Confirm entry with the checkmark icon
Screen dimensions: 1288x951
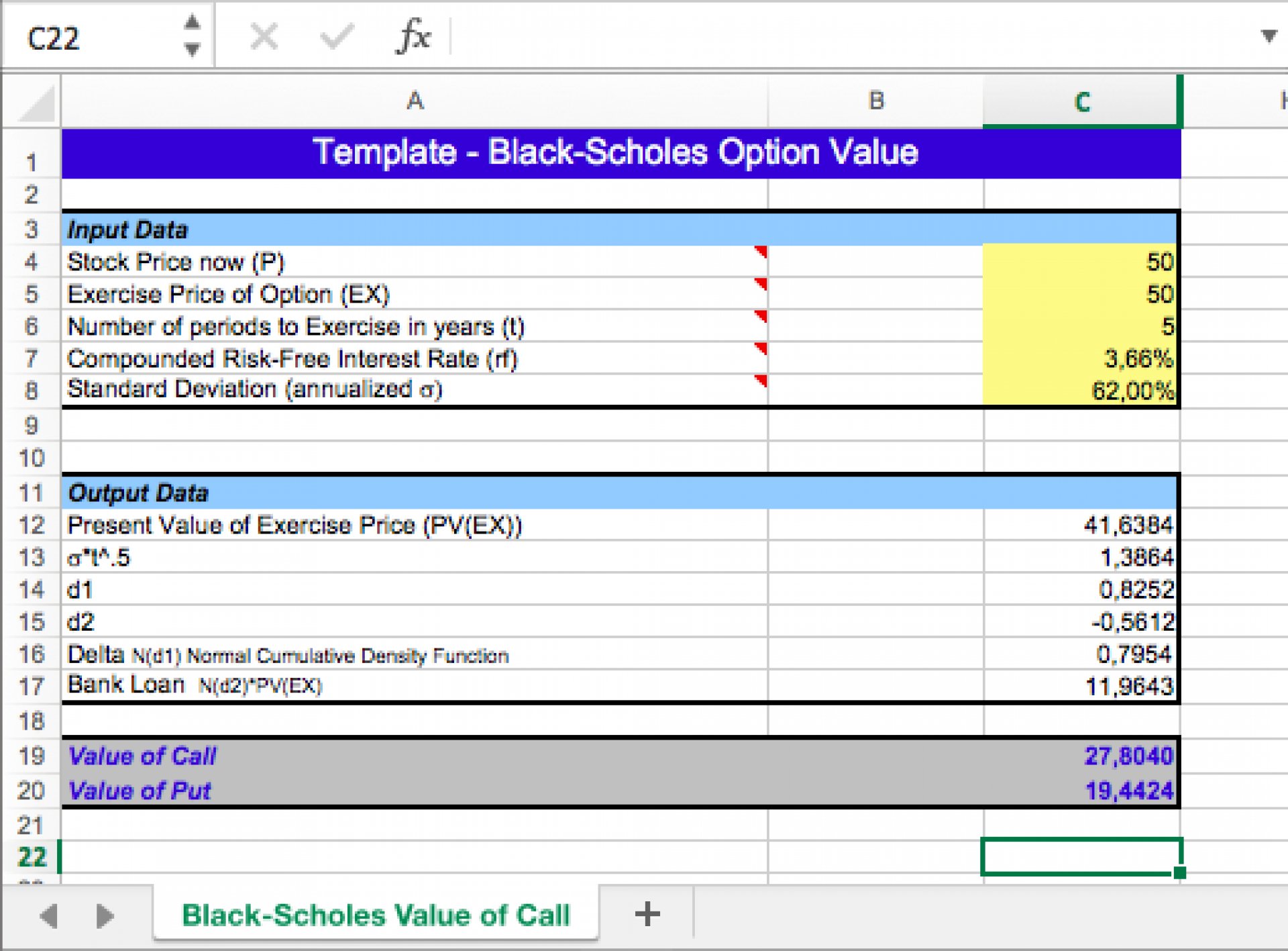tap(337, 36)
